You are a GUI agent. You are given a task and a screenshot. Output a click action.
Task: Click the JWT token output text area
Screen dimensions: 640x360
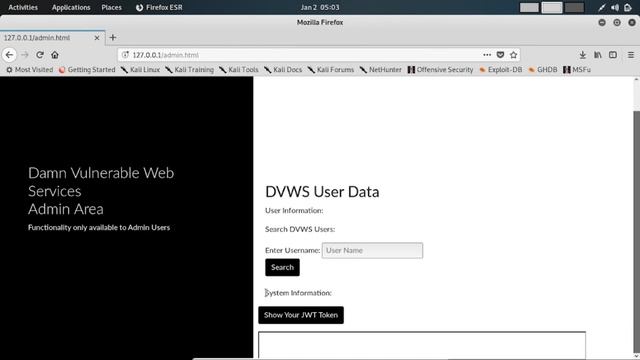(422, 345)
